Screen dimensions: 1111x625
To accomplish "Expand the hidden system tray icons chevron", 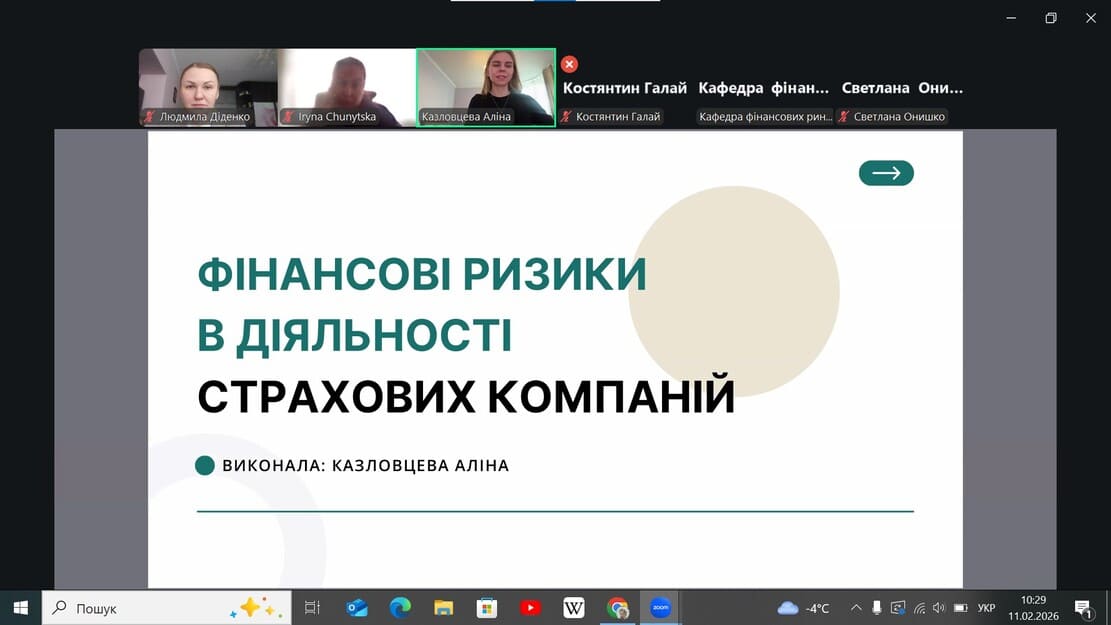I will tap(856, 607).
